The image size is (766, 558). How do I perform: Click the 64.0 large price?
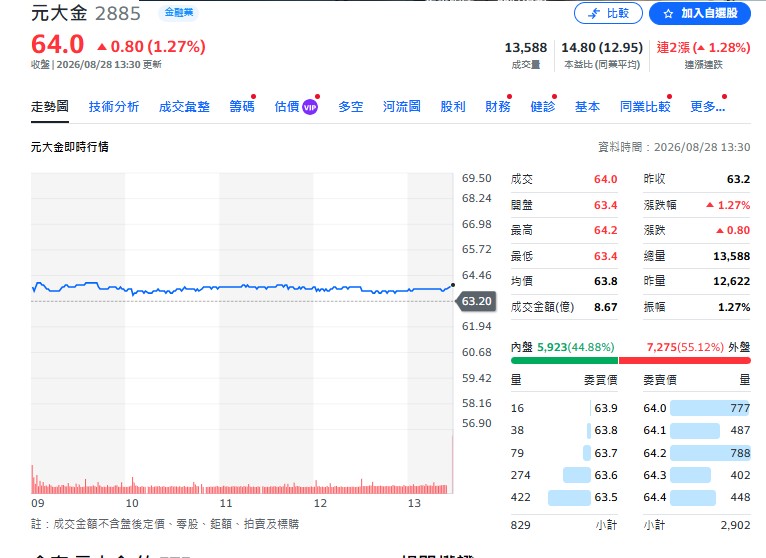point(58,44)
